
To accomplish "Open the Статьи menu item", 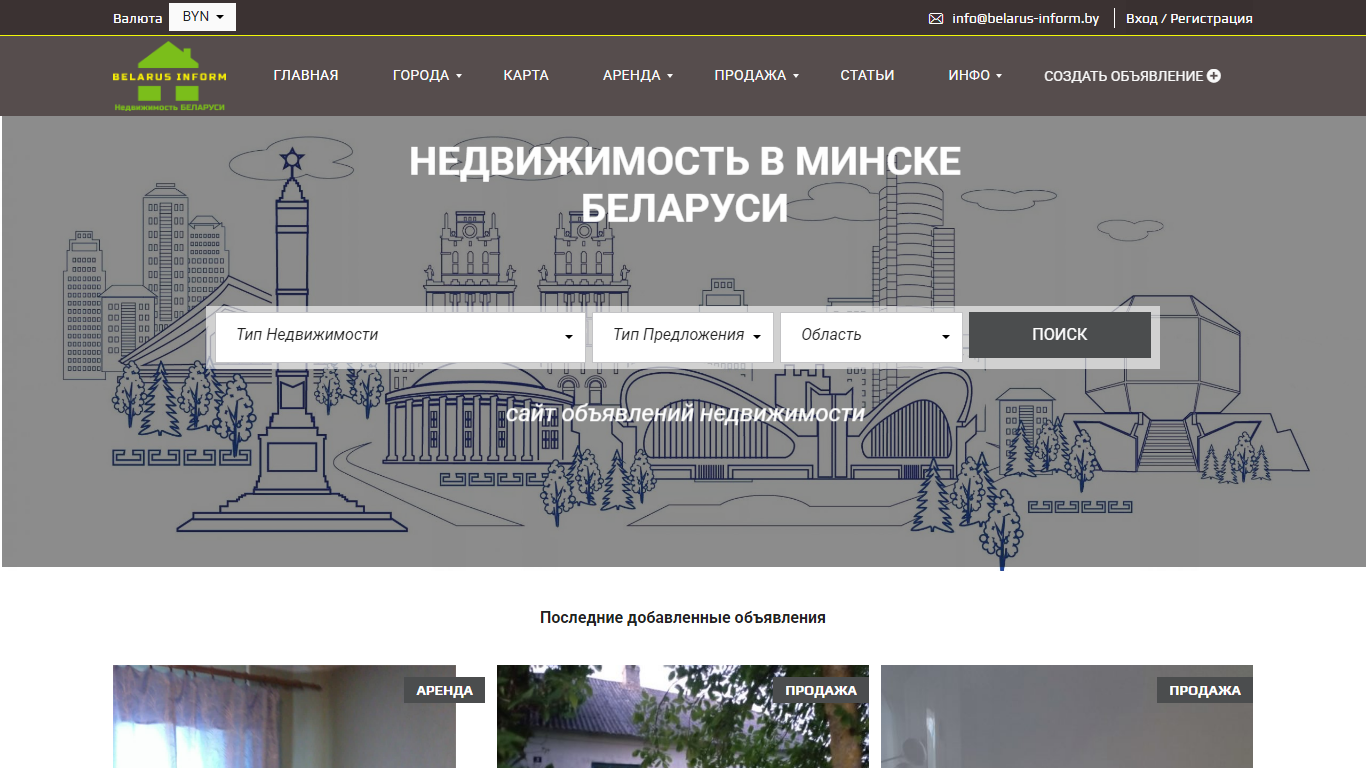I will click(x=867, y=75).
